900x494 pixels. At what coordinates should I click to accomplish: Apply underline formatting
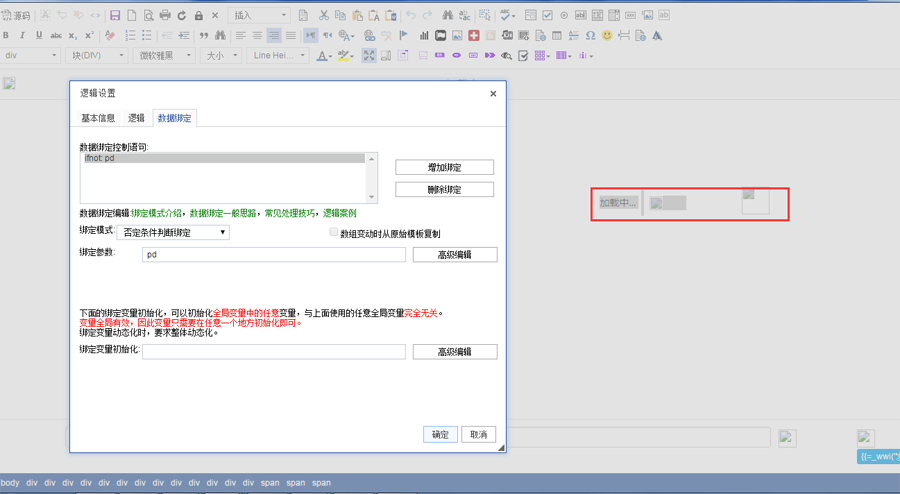point(39,35)
